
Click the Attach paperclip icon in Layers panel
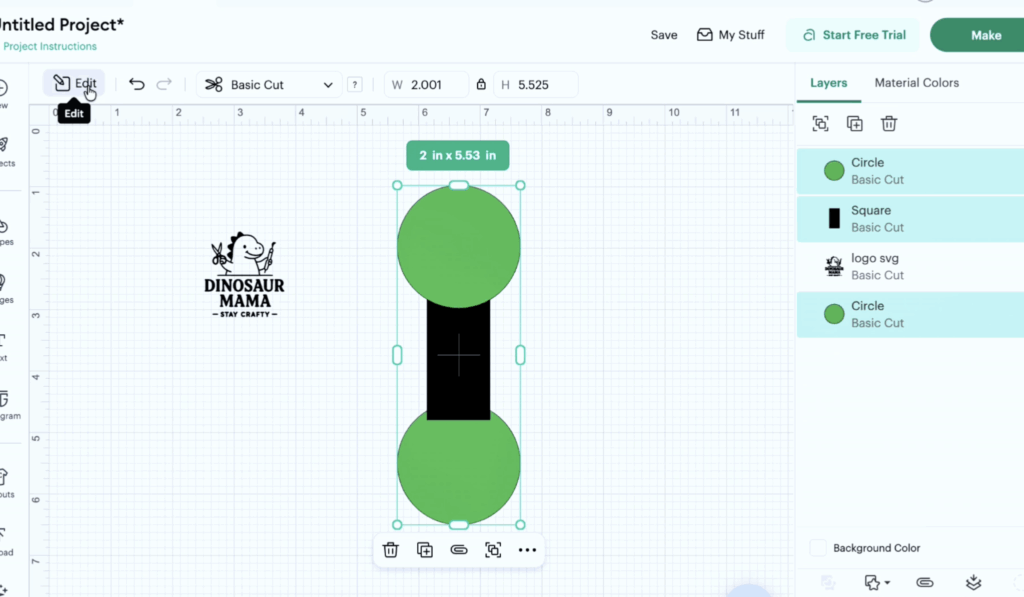click(925, 582)
